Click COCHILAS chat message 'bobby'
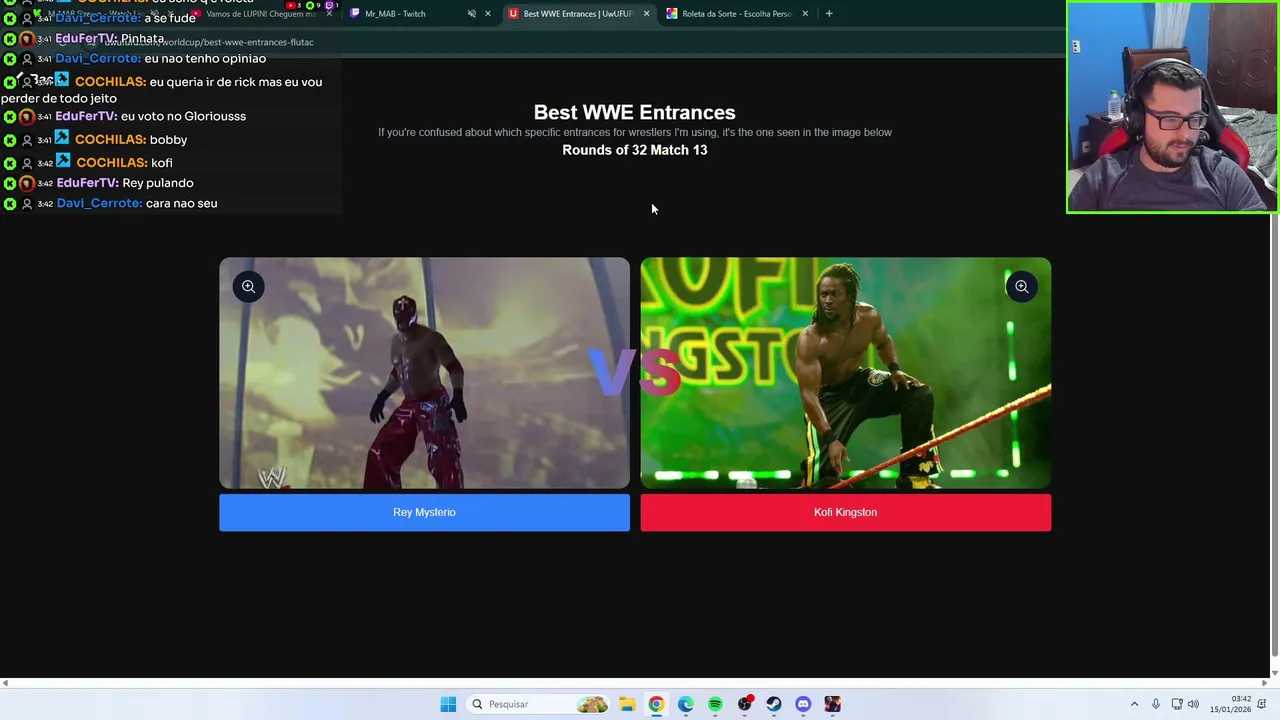Screen dimensions: 1280x720 (168, 140)
